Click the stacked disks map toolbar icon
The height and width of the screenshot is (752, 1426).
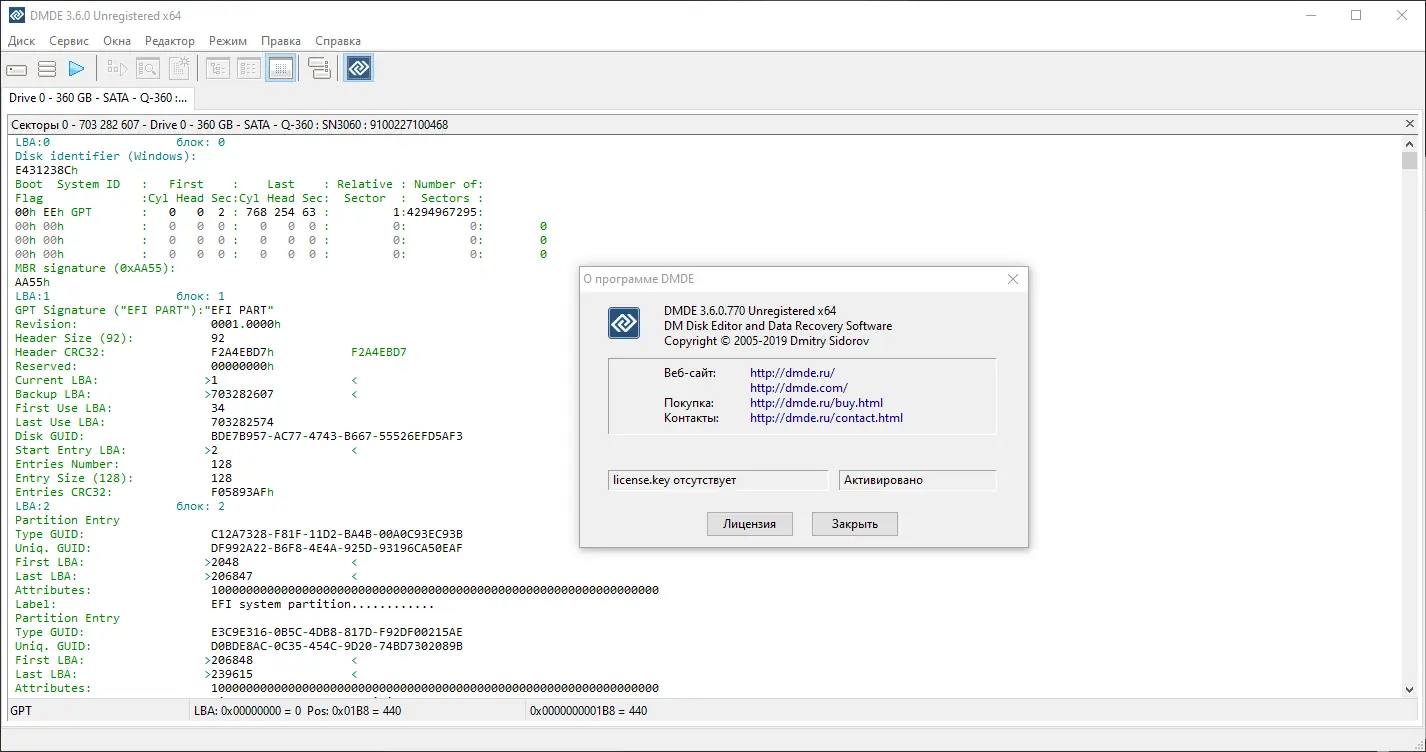tap(319, 69)
